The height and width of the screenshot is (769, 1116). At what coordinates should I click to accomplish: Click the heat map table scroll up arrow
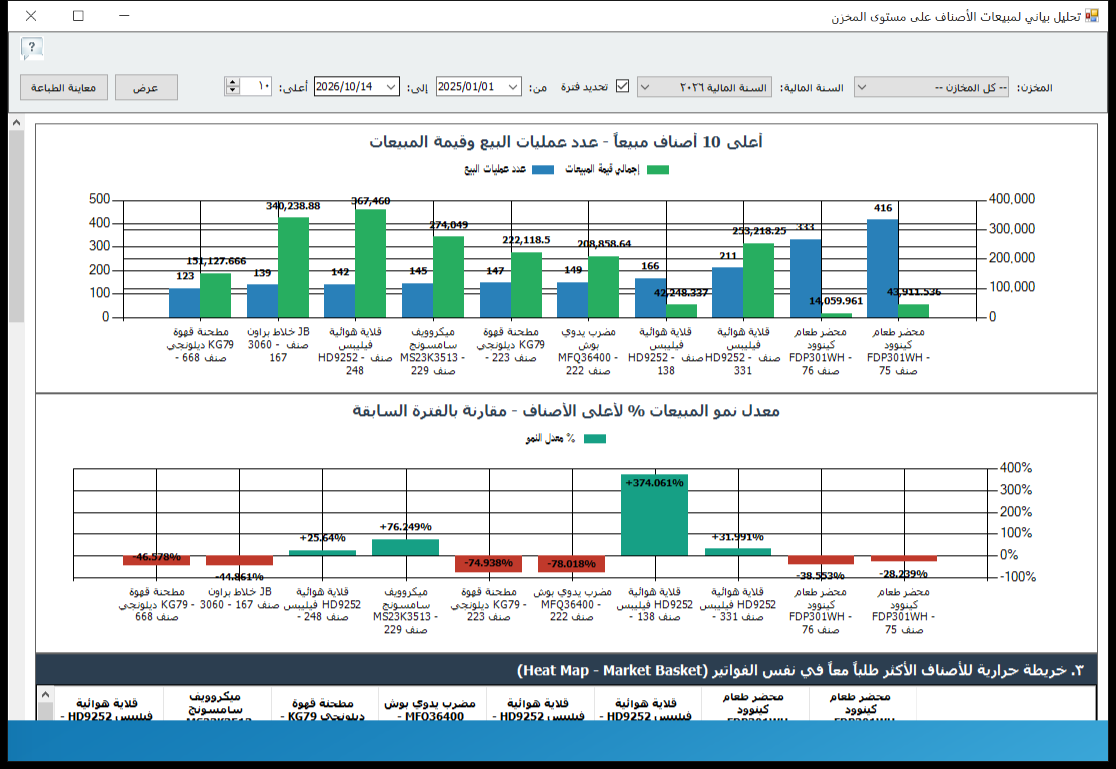(46, 694)
